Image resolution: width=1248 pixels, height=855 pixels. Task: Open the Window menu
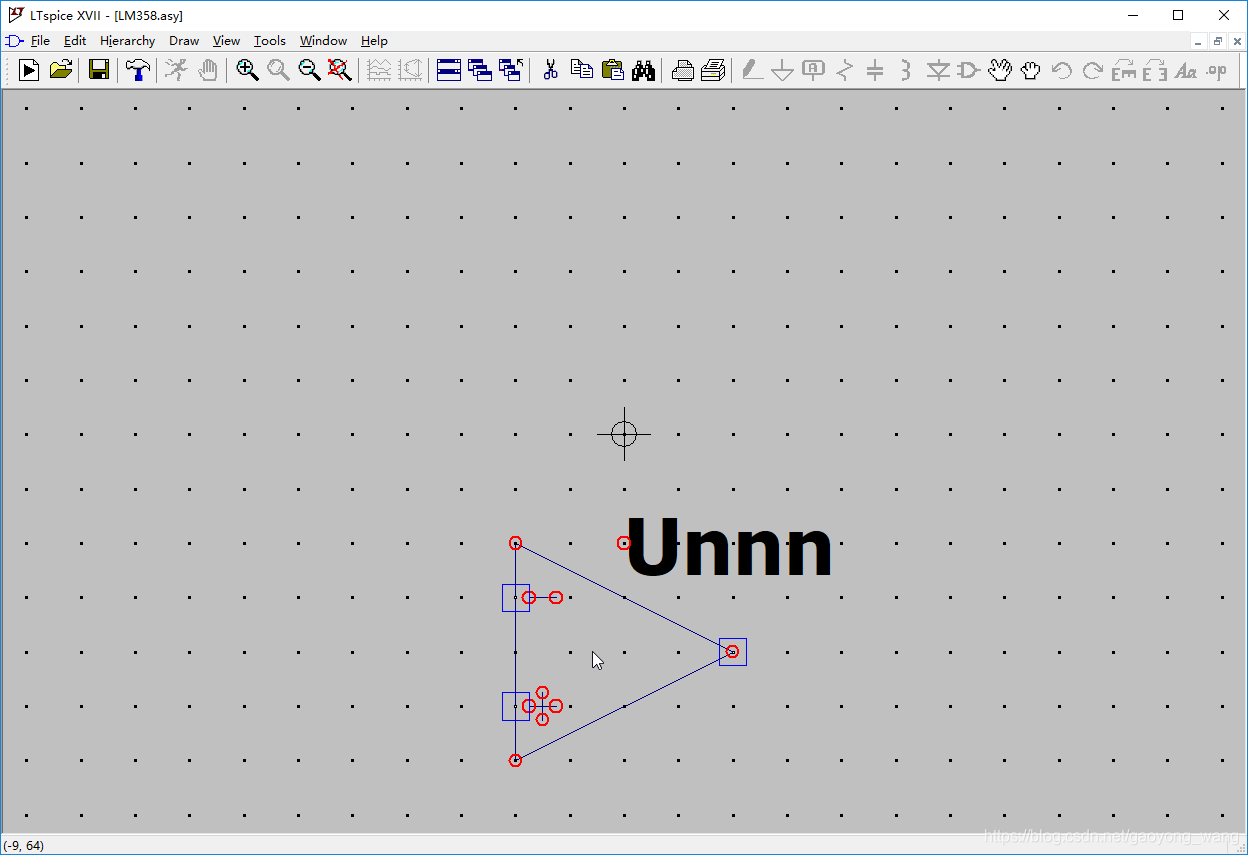click(x=323, y=41)
